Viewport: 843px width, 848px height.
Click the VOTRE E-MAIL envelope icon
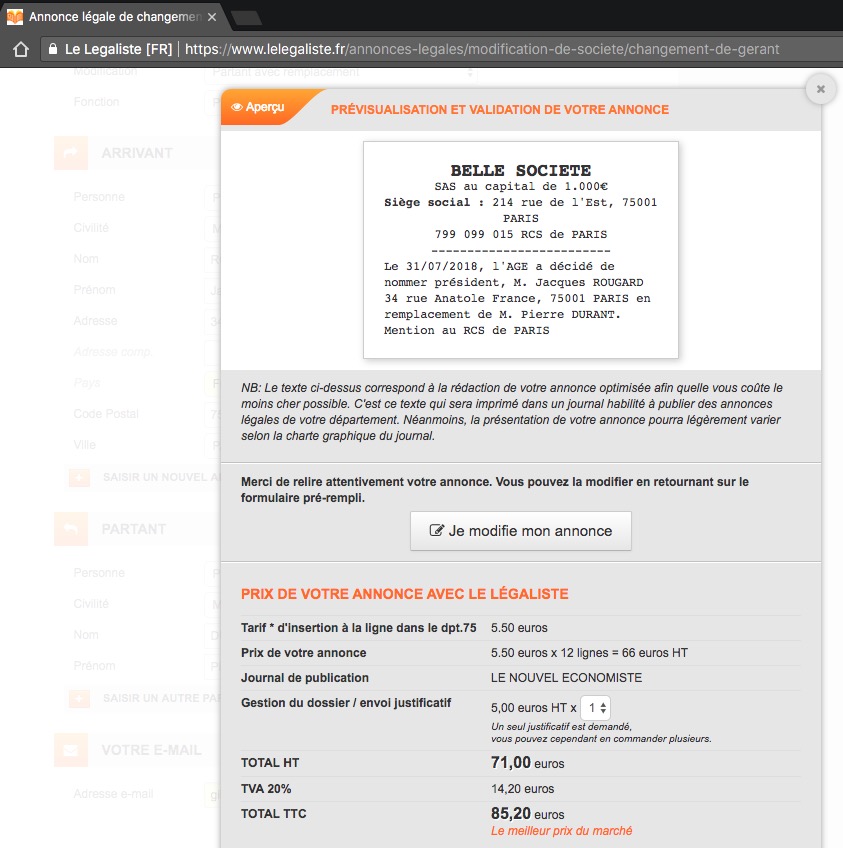[x=71, y=750]
